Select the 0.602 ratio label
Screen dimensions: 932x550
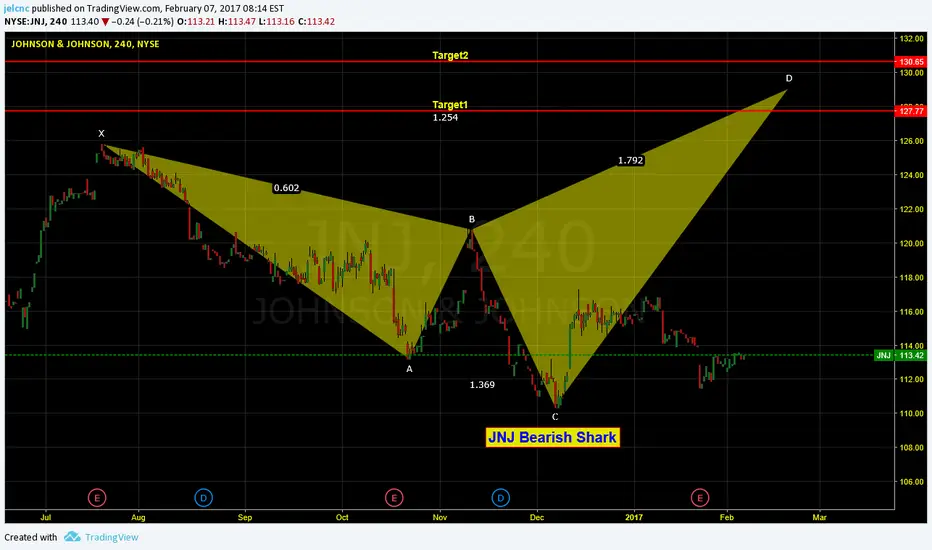tap(286, 188)
